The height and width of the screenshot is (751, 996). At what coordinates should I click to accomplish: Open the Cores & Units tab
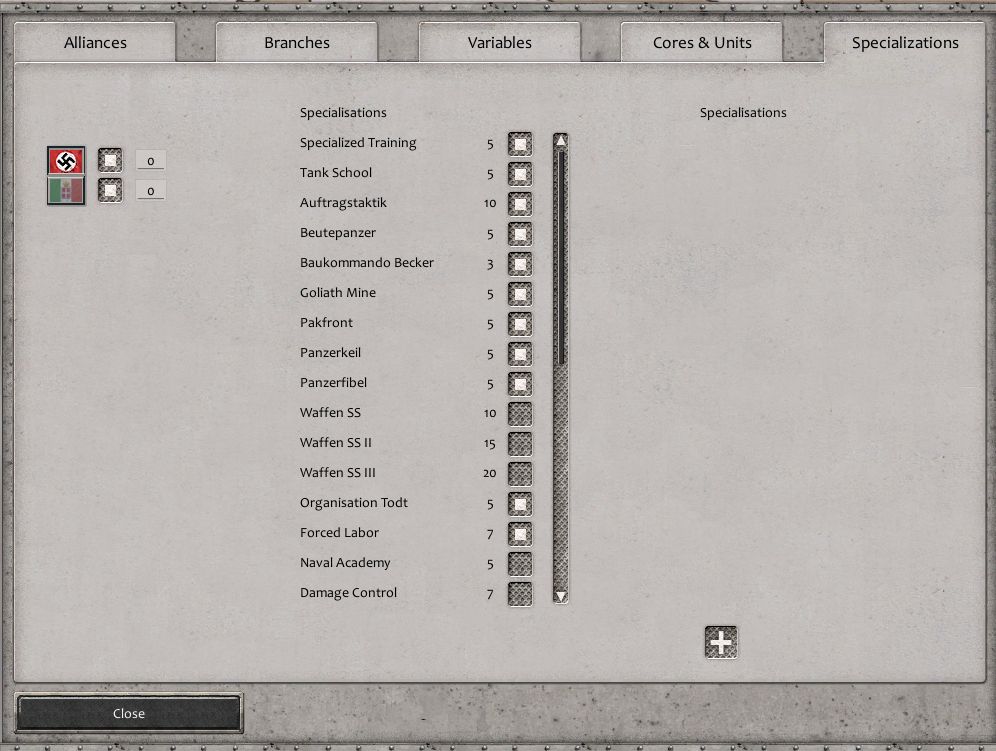click(702, 43)
